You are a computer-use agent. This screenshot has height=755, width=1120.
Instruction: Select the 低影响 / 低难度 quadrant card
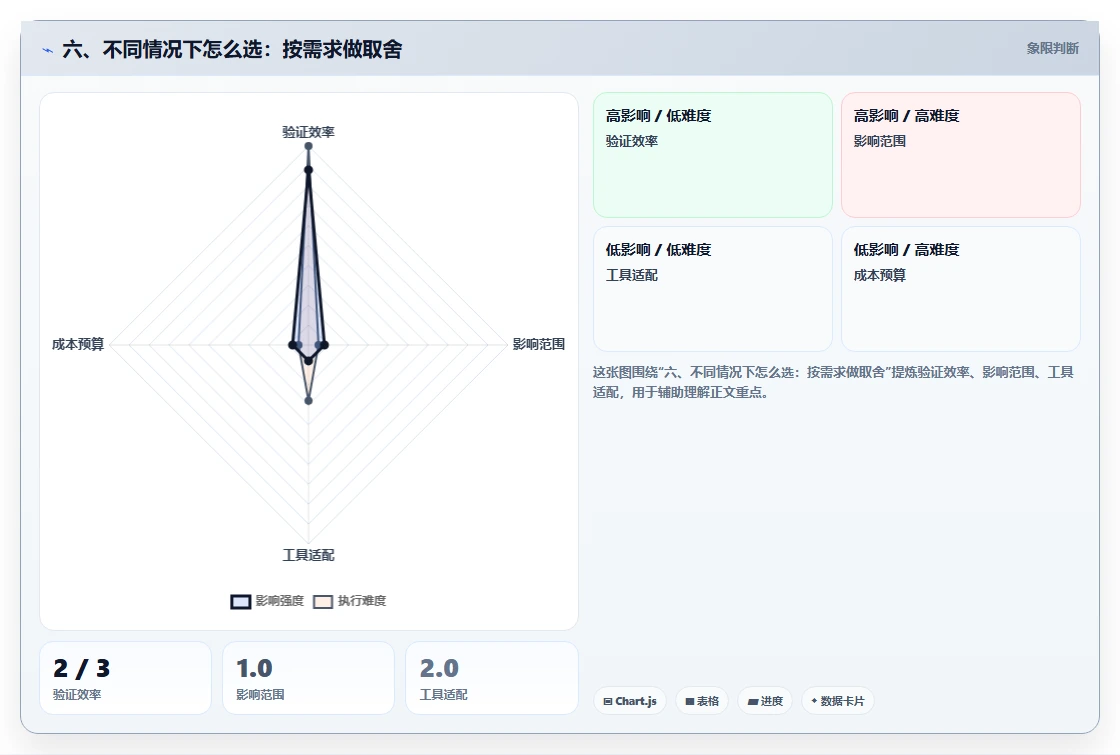click(x=713, y=289)
